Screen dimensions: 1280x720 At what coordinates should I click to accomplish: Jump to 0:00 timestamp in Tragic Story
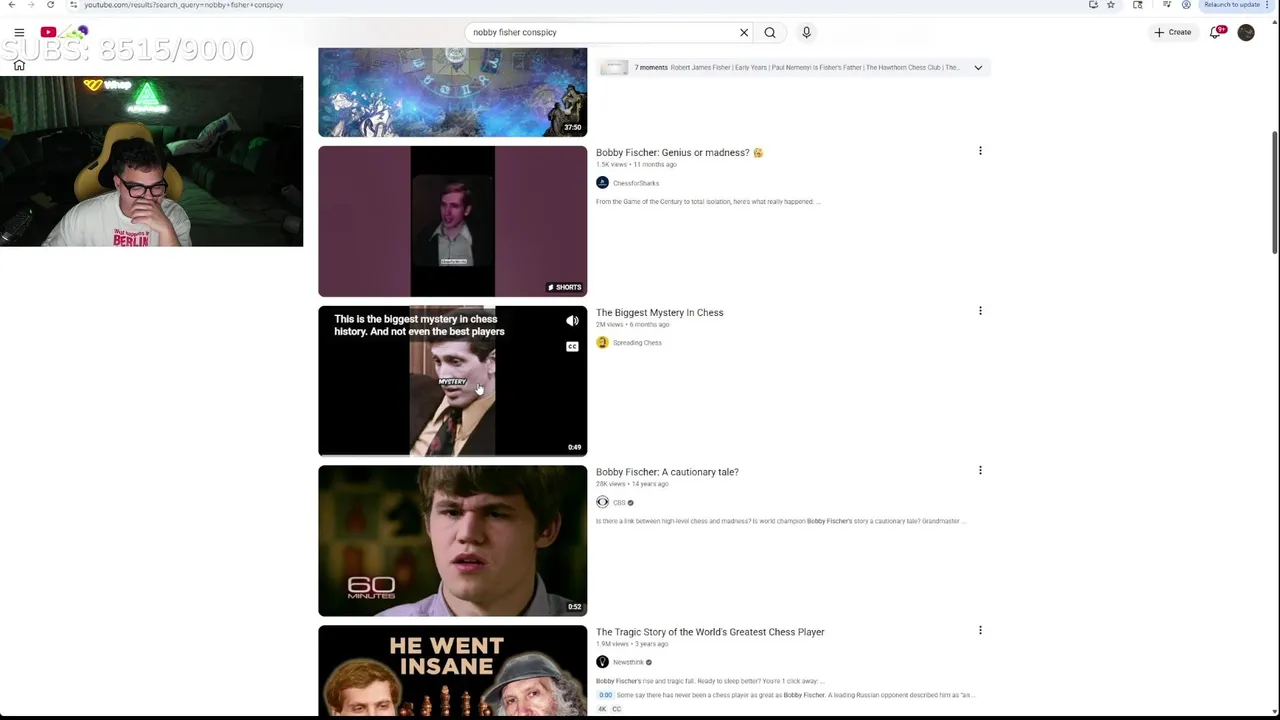(605, 695)
